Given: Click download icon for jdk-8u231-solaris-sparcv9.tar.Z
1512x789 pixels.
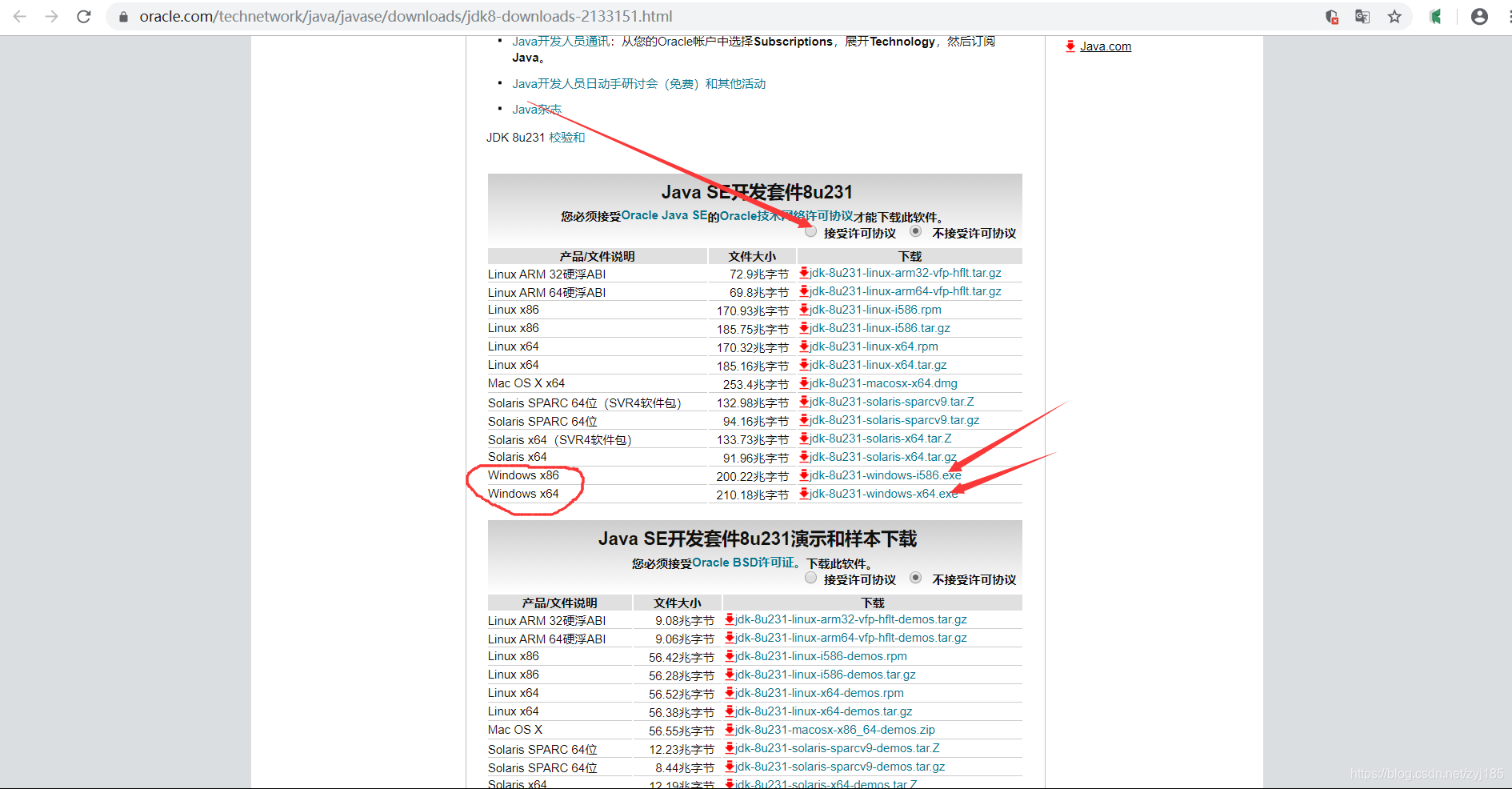Looking at the screenshot, I should coord(804,402).
